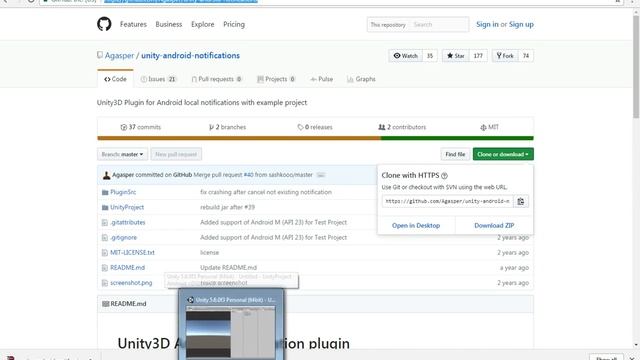Click the Agasper committer avatar
Screen dimensions: 640x360
pos(107,175)
